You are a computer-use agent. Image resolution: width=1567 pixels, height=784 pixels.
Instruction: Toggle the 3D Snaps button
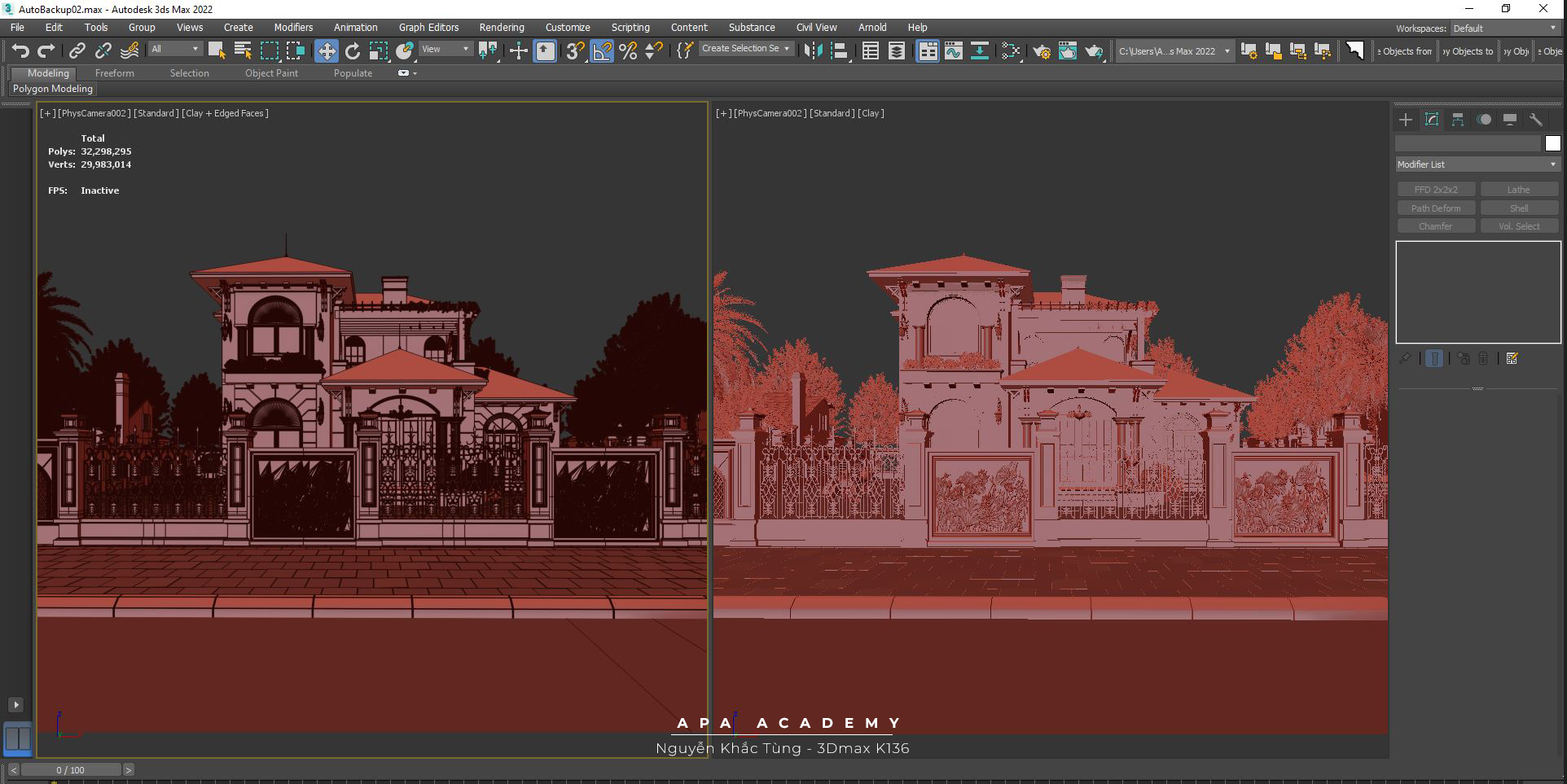[x=575, y=51]
